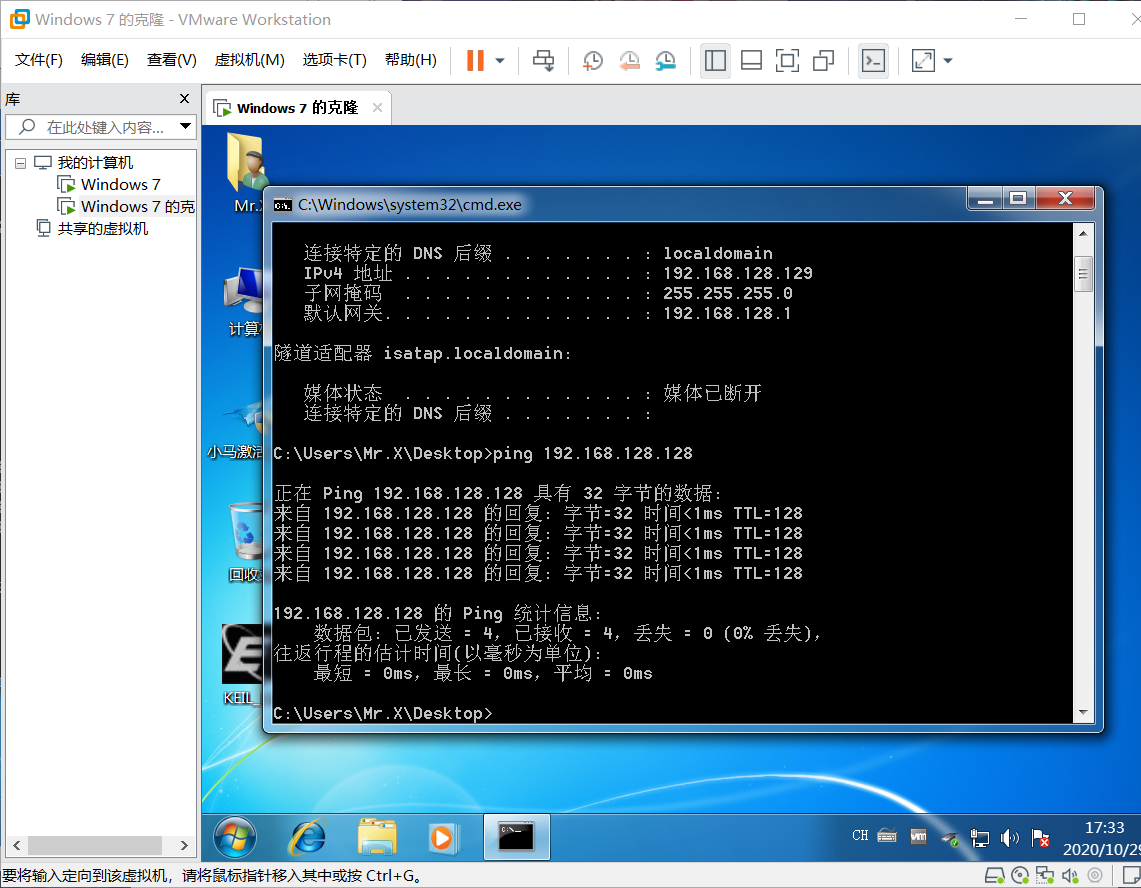This screenshot has width=1141, height=888.
Task: Click the network adapter status icon
Action: click(x=1045, y=875)
